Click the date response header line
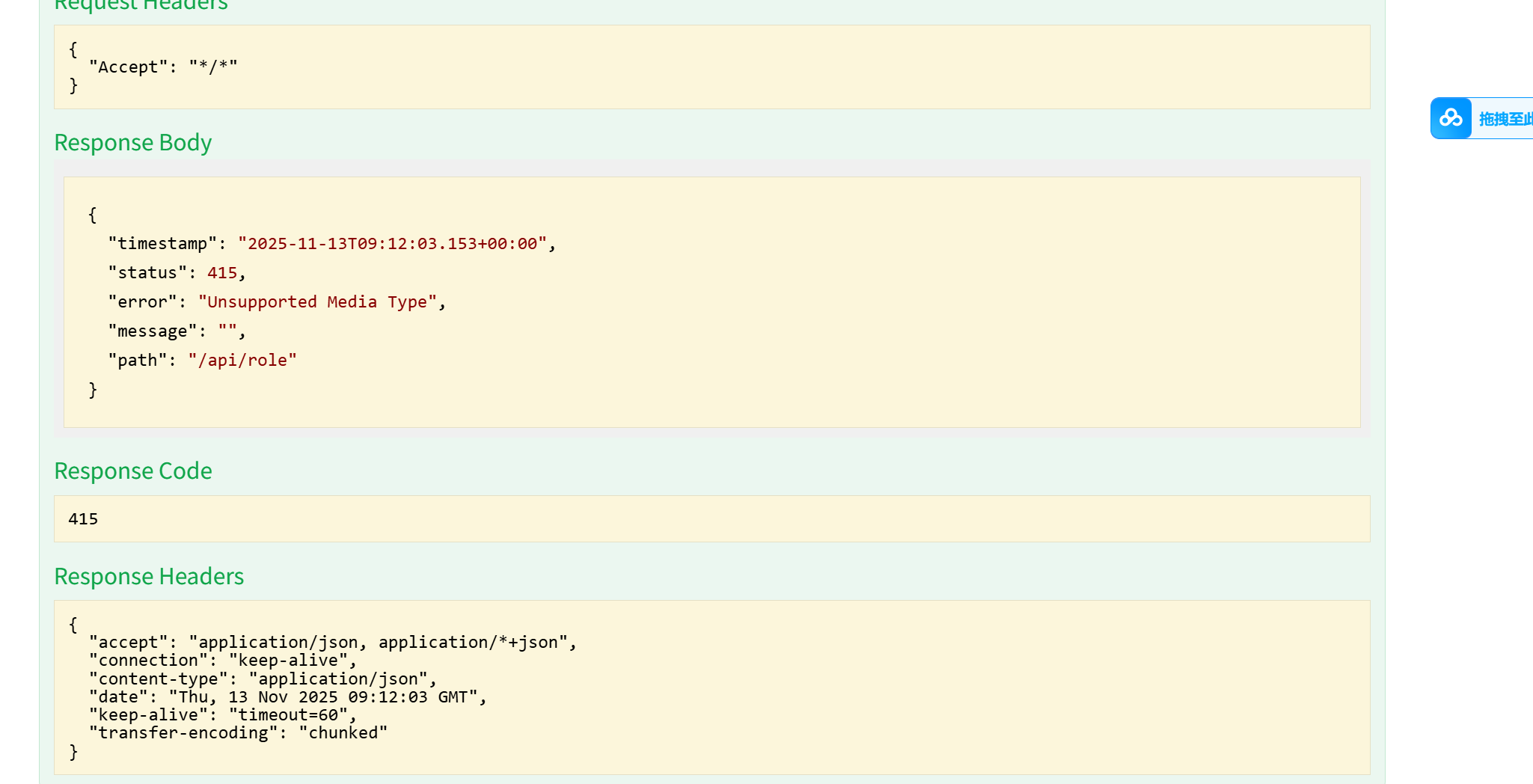 pos(288,697)
